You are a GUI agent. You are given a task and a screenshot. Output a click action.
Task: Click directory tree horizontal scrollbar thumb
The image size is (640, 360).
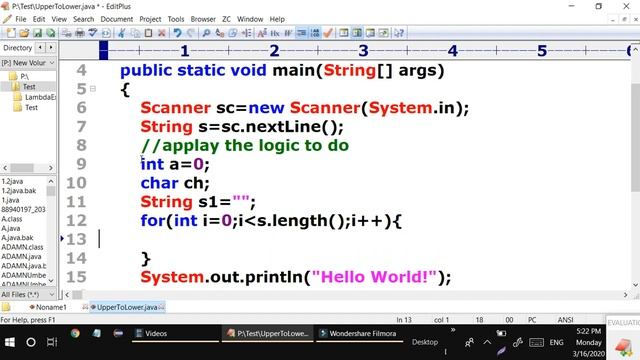tap(22, 168)
